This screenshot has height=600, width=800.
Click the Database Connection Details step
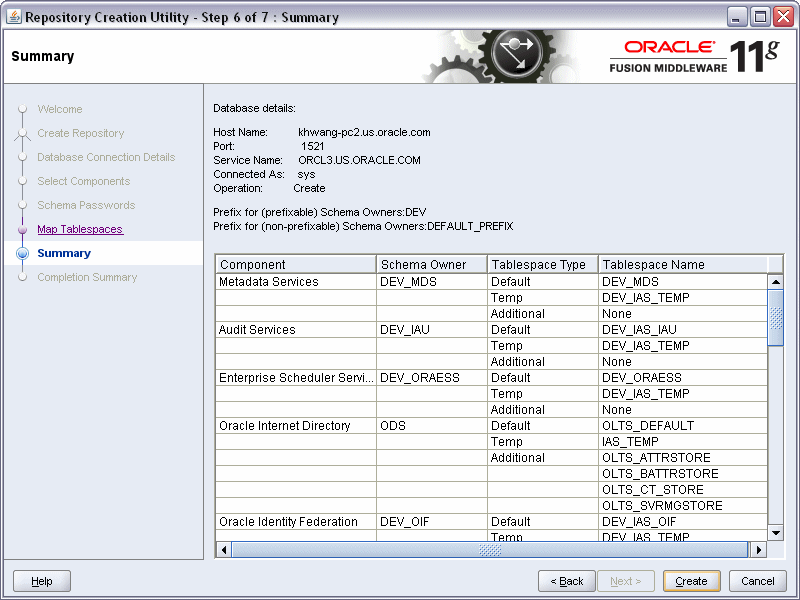point(106,157)
